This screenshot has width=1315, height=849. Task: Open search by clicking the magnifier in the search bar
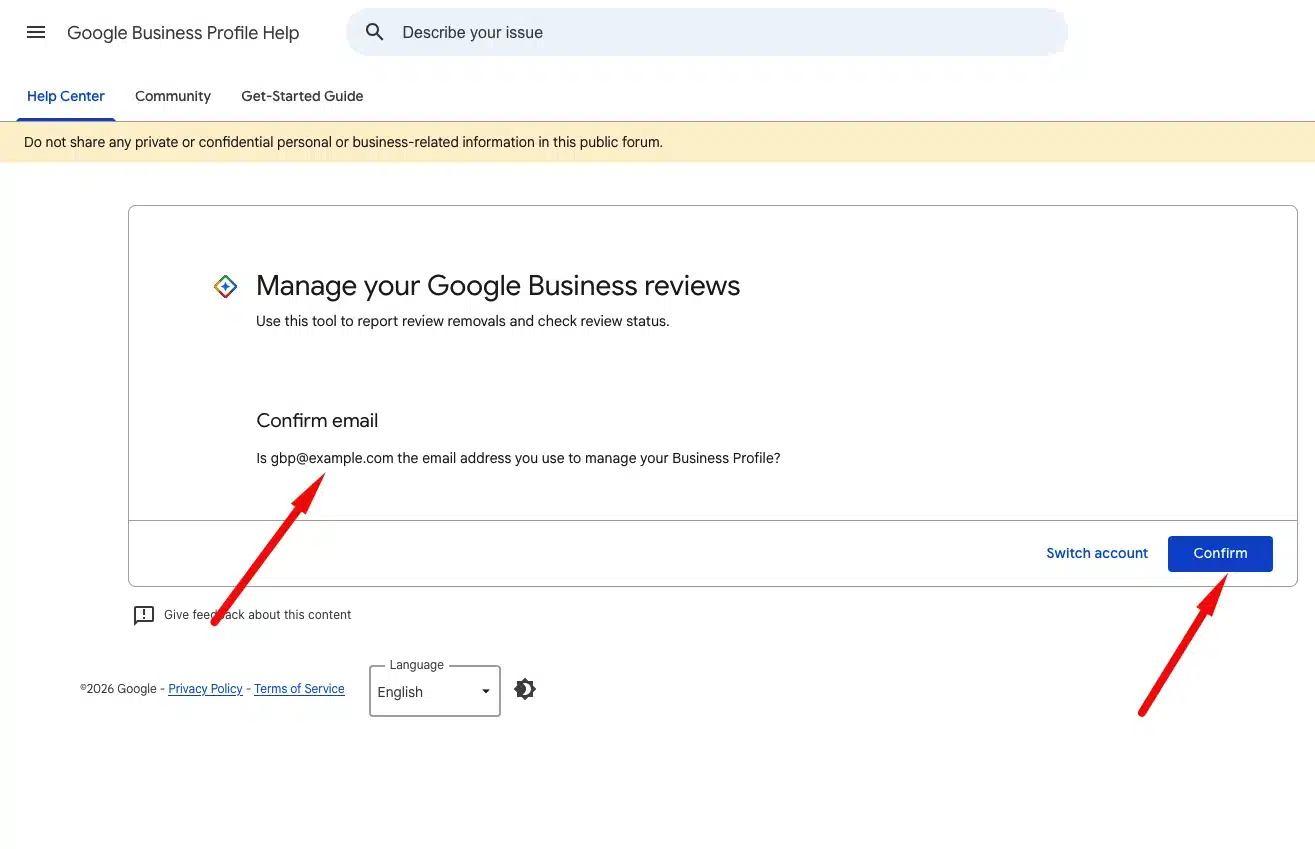point(374,31)
